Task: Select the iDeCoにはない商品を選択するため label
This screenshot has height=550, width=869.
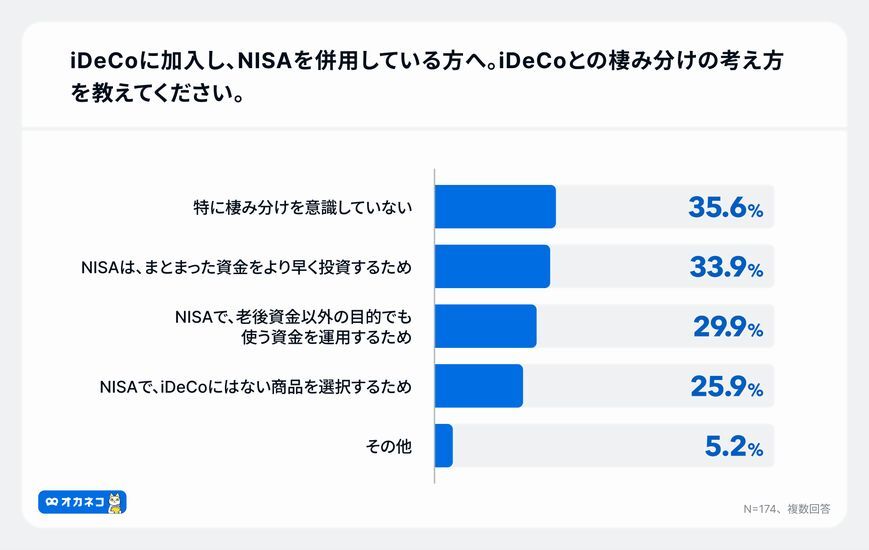Action: [x=255, y=386]
